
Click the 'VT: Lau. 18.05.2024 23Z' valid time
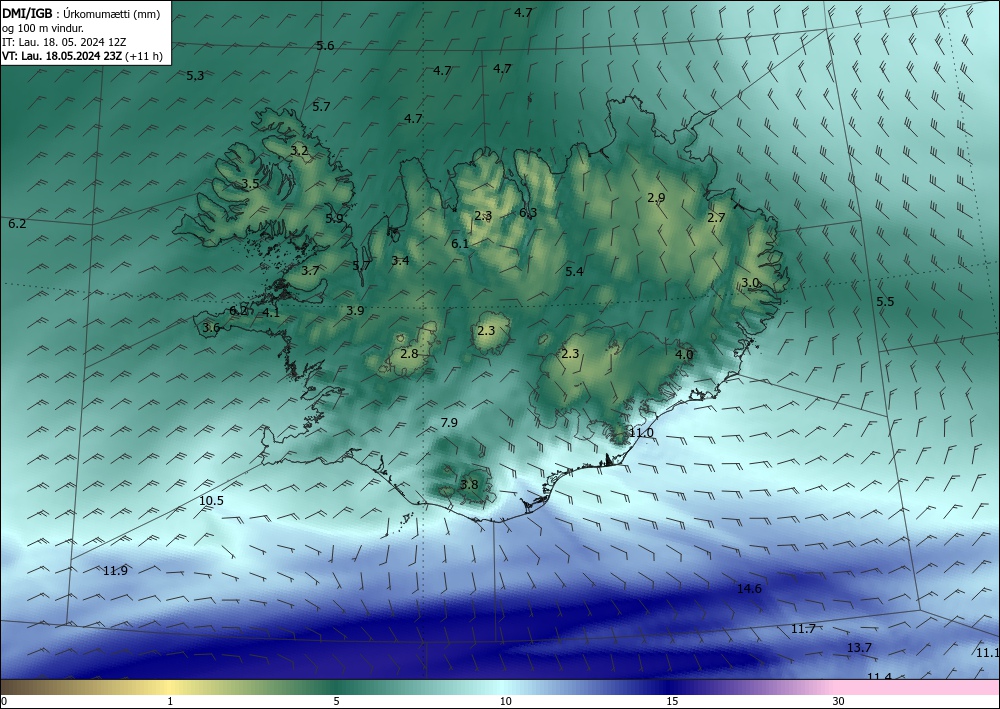click(x=62, y=56)
